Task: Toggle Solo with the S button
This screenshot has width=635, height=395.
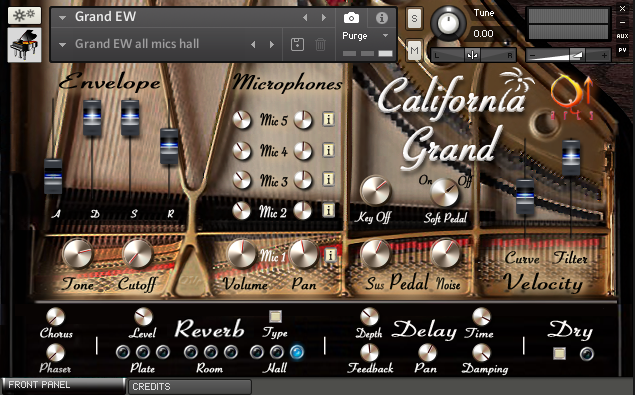Action: coord(414,19)
